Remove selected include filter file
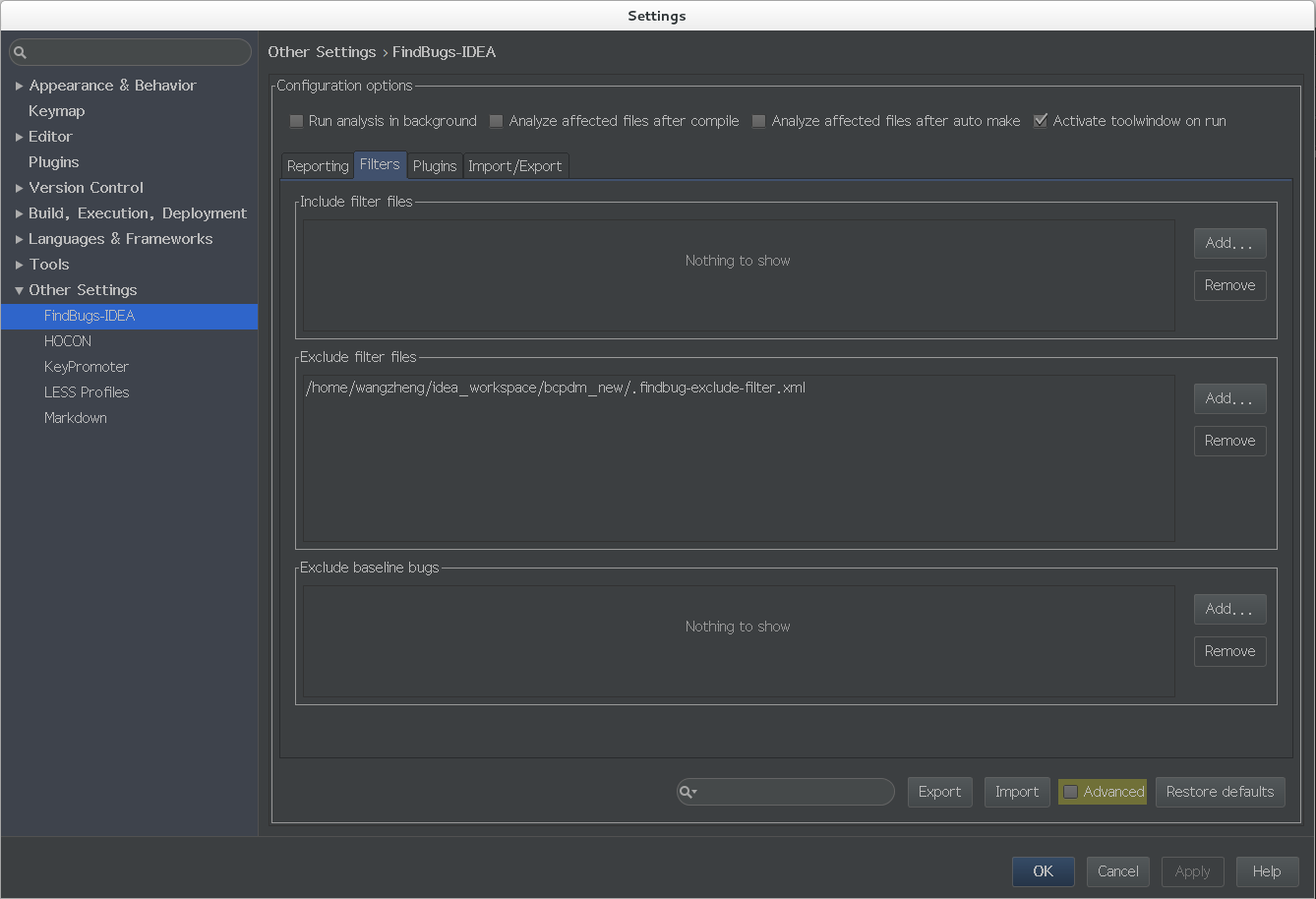Image resolution: width=1316 pixels, height=899 pixels. (x=1229, y=285)
